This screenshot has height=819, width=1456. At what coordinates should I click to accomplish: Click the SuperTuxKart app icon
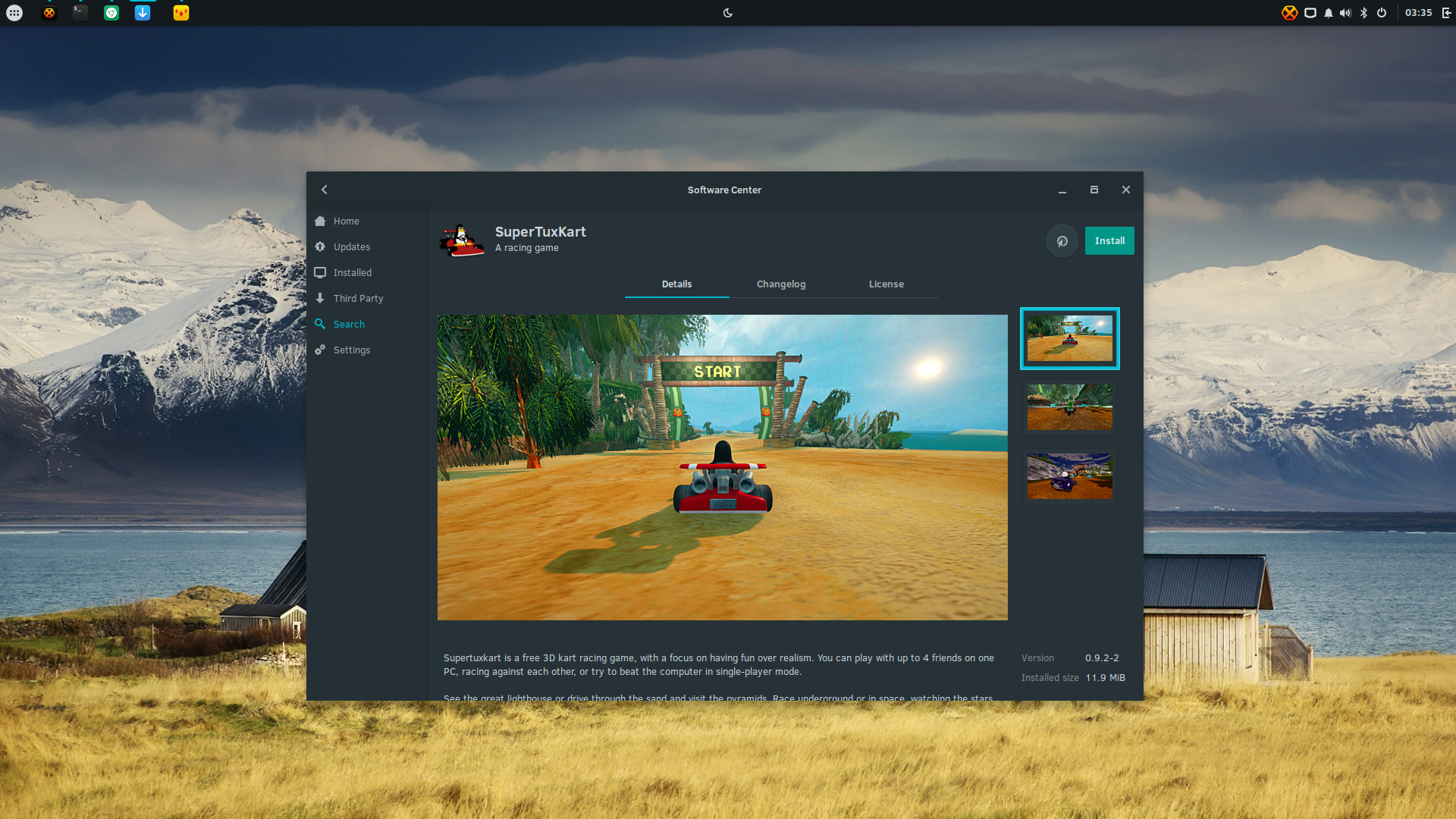point(462,240)
